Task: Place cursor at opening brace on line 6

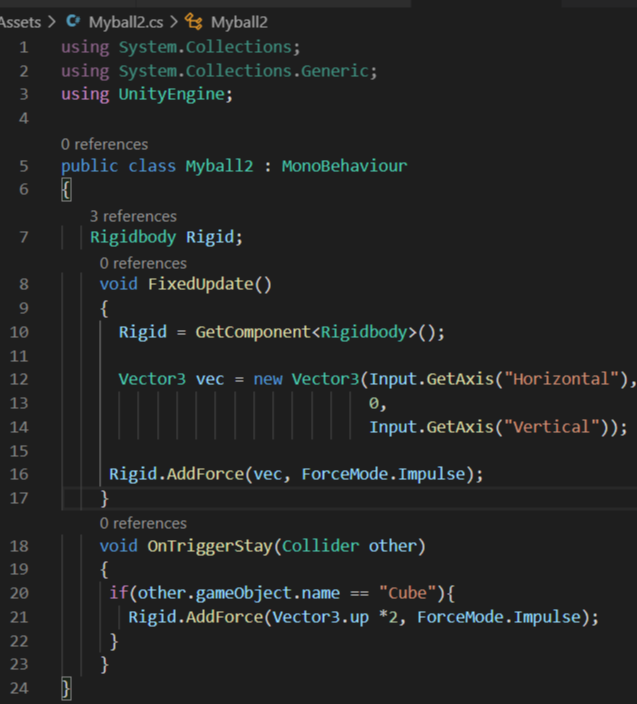Action: click(x=66, y=189)
